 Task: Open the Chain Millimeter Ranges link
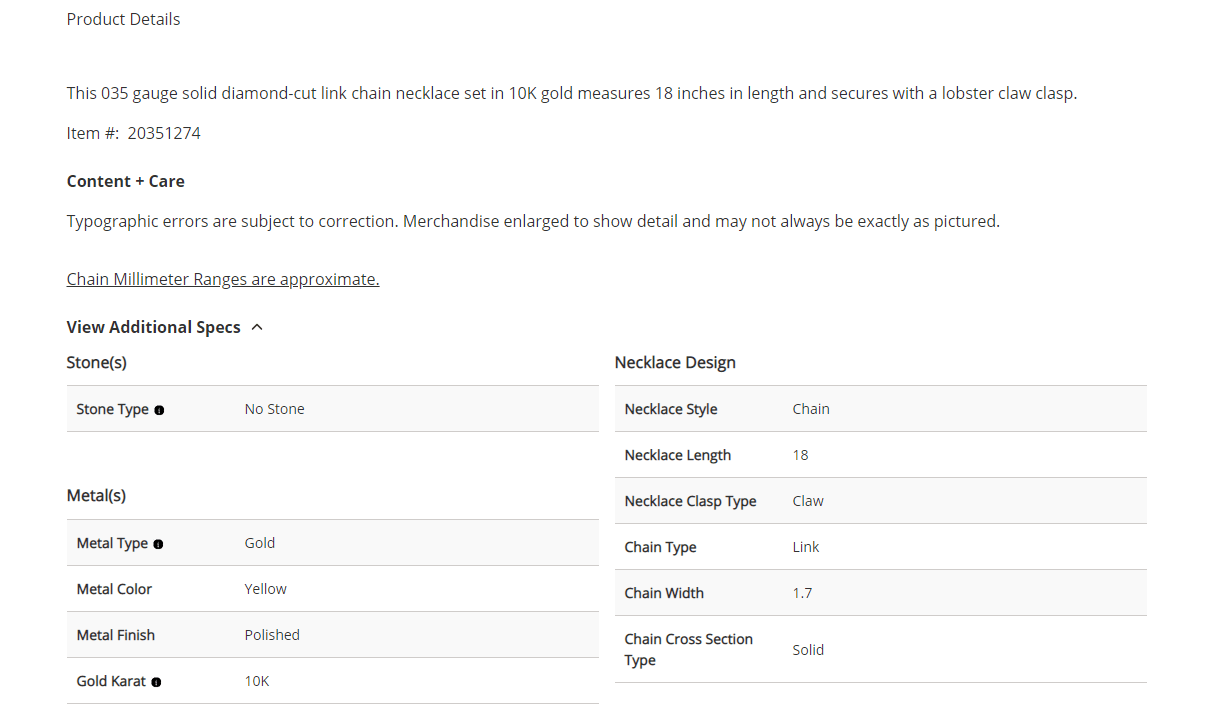pyautogui.click(x=223, y=279)
